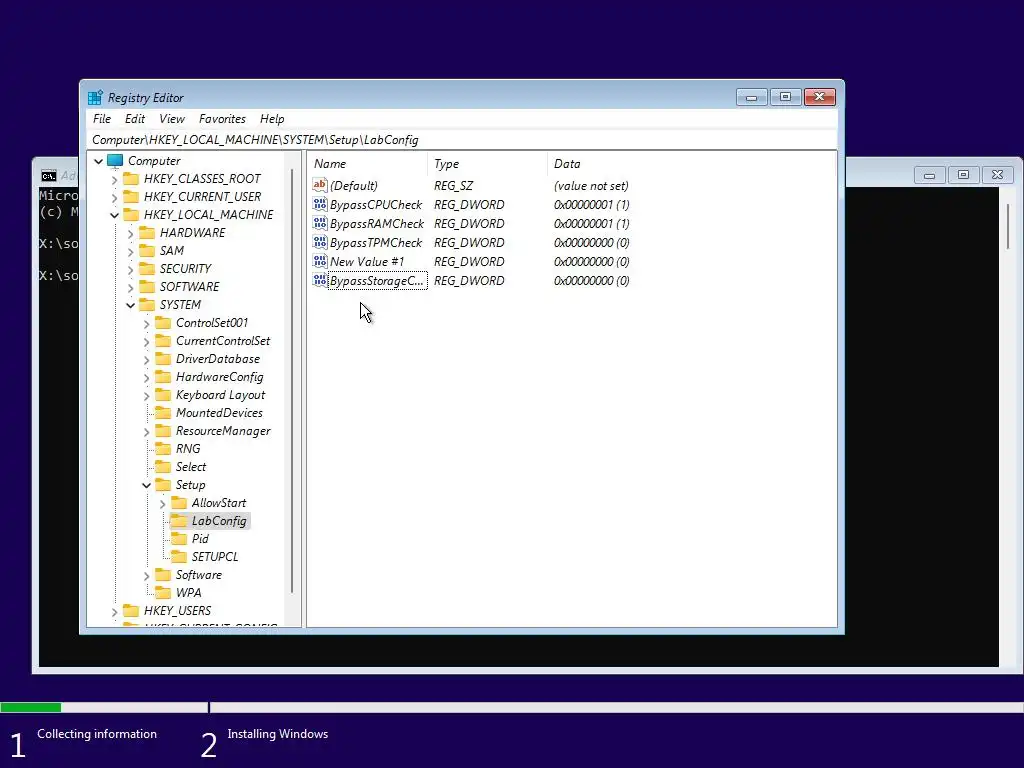Click the Registry Editor title bar icon

[x=95, y=97]
